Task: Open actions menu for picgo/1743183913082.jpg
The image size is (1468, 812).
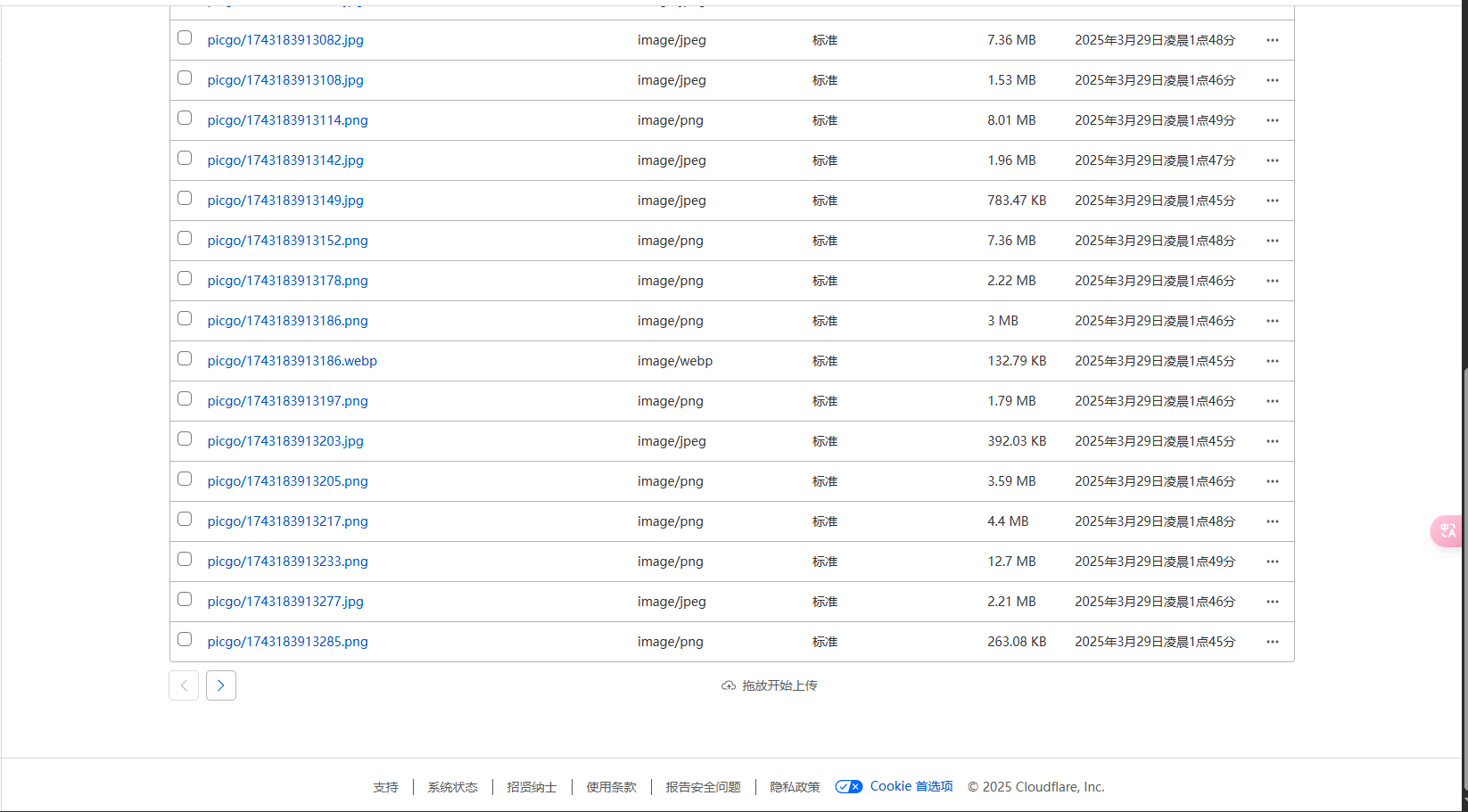Action: point(1272,40)
